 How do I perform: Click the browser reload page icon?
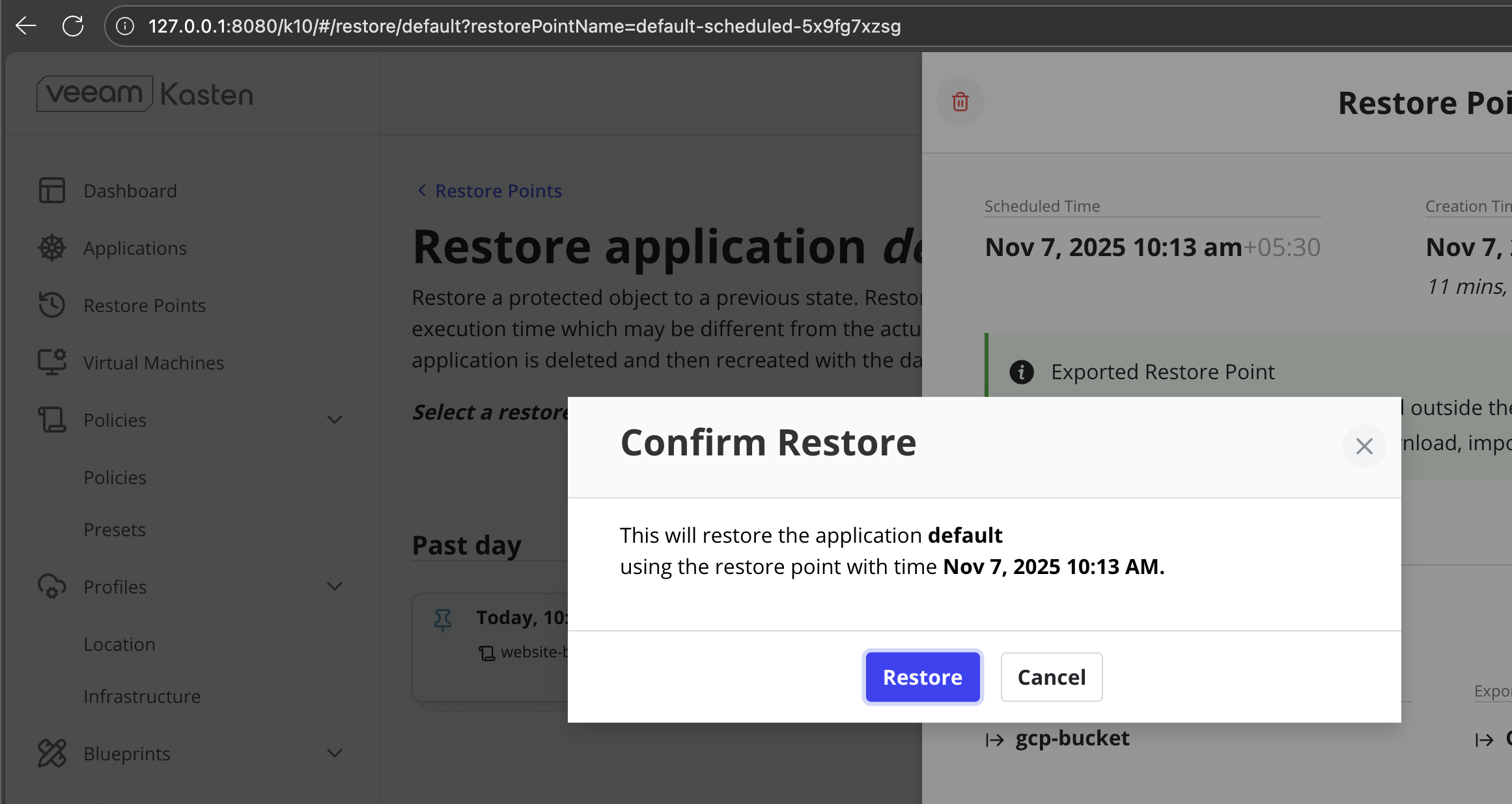(73, 26)
